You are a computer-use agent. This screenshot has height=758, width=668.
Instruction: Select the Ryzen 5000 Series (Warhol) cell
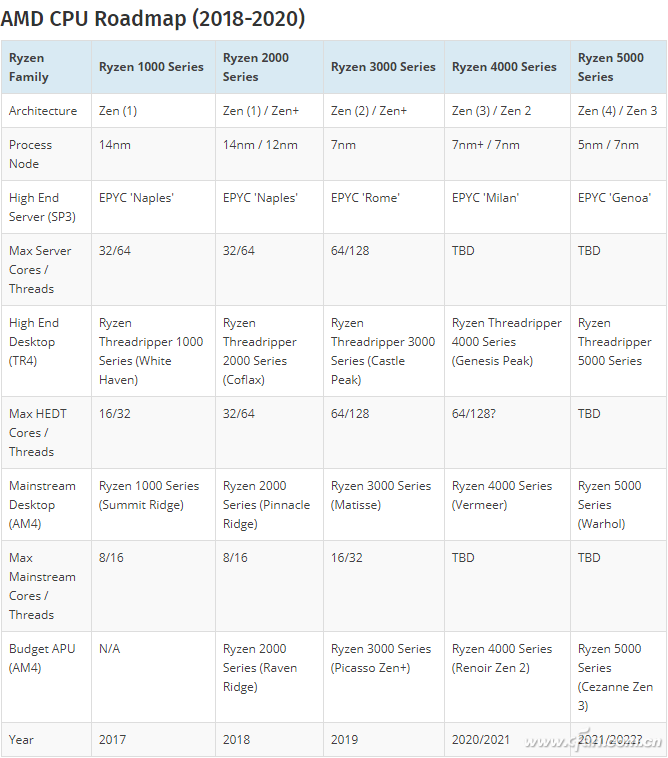coord(609,504)
